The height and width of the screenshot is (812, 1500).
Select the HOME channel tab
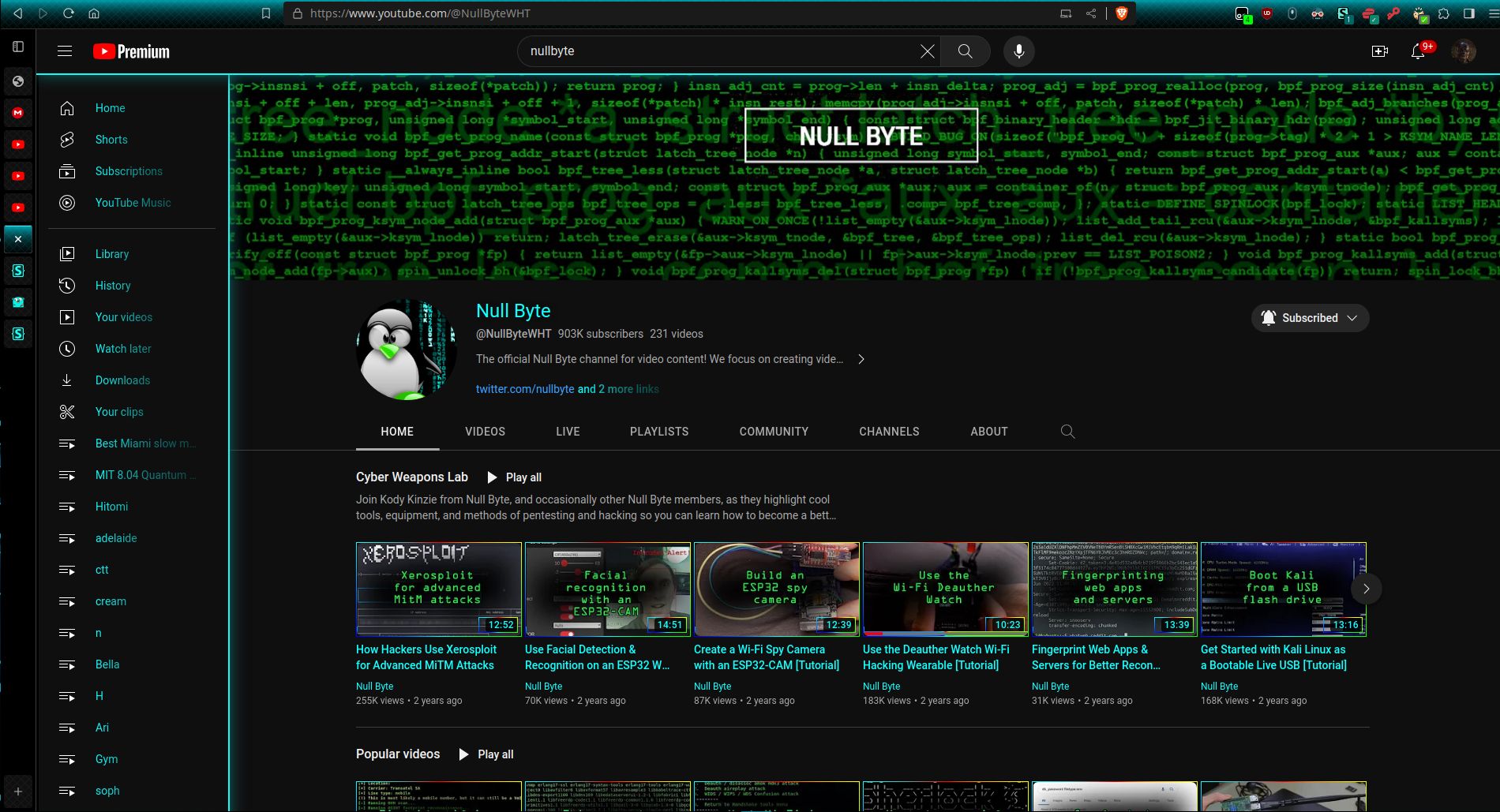tap(397, 432)
